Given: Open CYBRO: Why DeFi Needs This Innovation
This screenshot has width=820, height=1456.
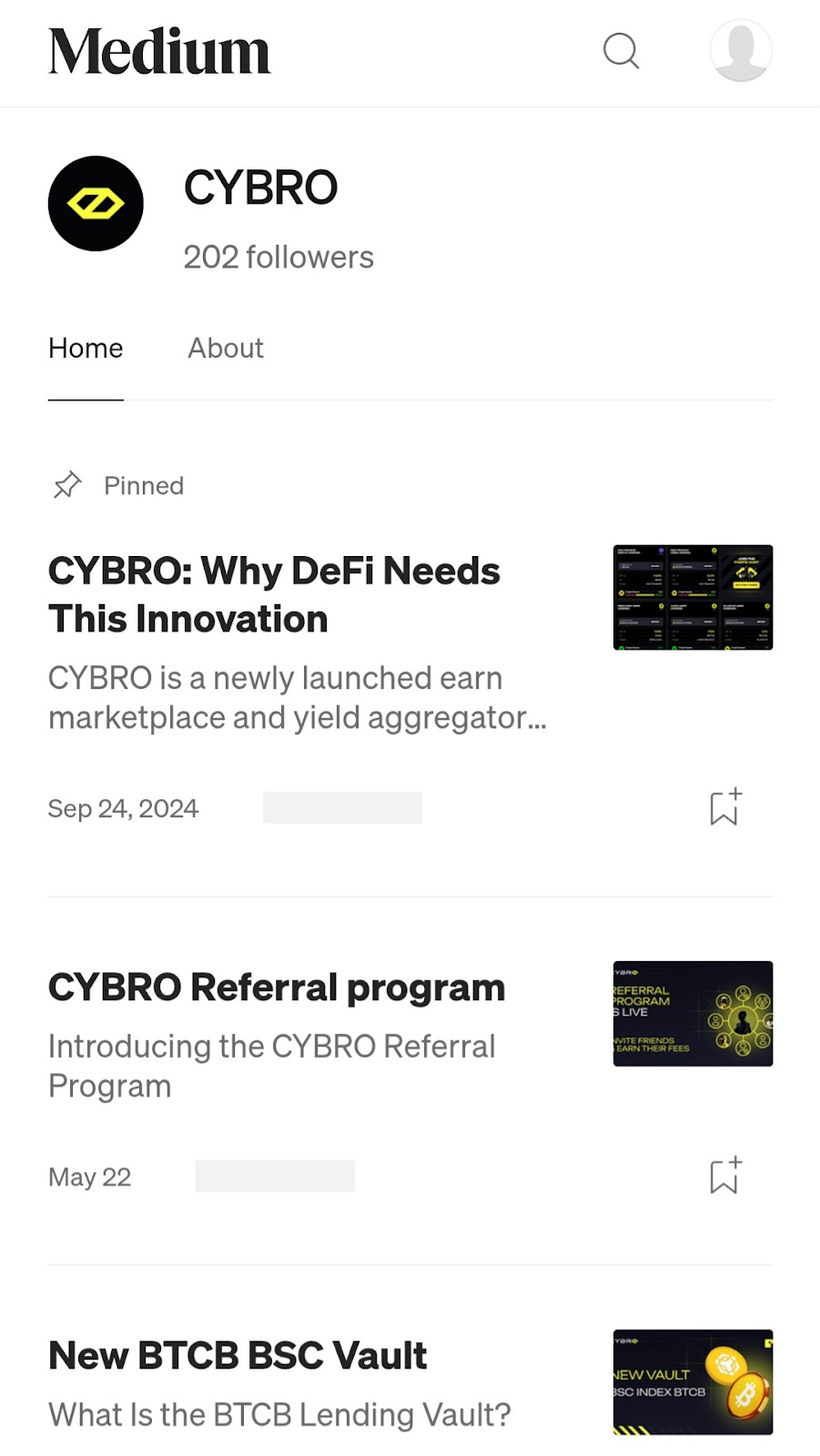Looking at the screenshot, I should pyautogui.click(x=274, y=595).
